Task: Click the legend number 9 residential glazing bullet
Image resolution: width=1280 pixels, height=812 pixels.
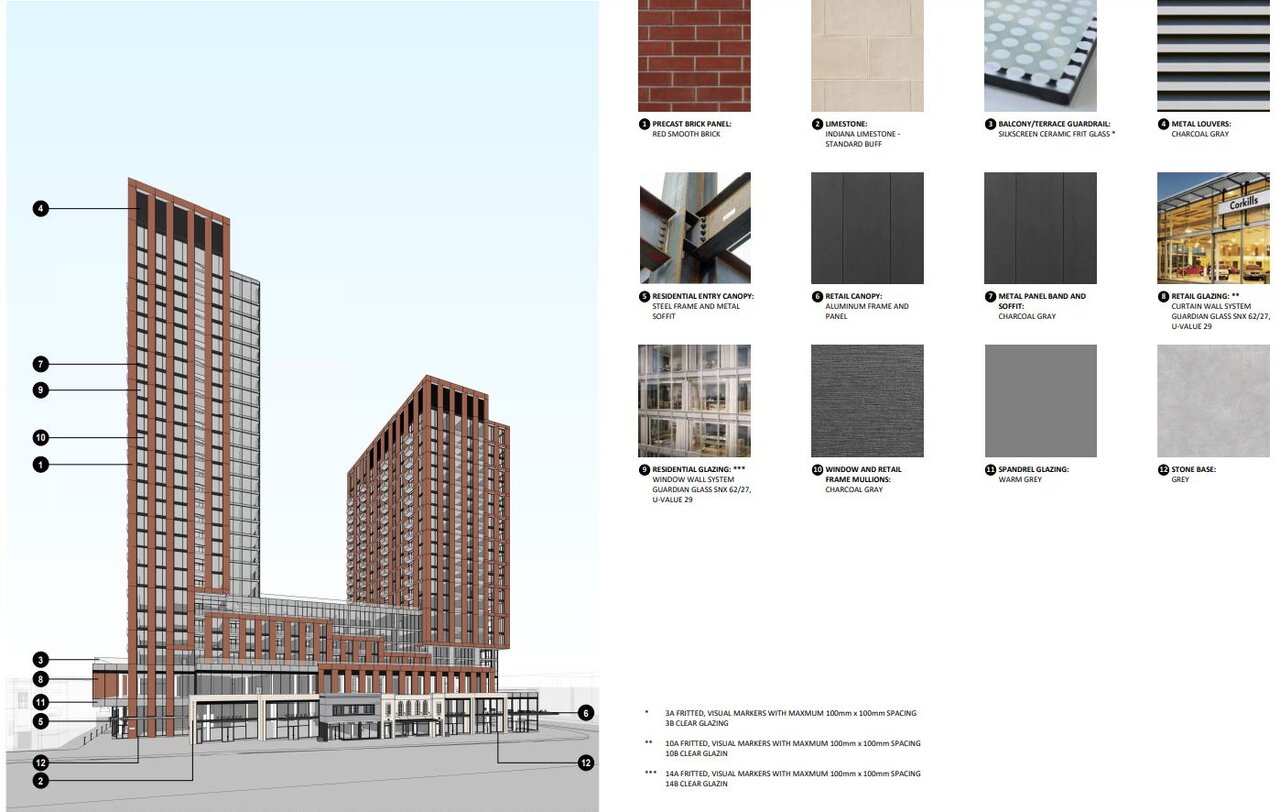Action: tap(644, 470)
